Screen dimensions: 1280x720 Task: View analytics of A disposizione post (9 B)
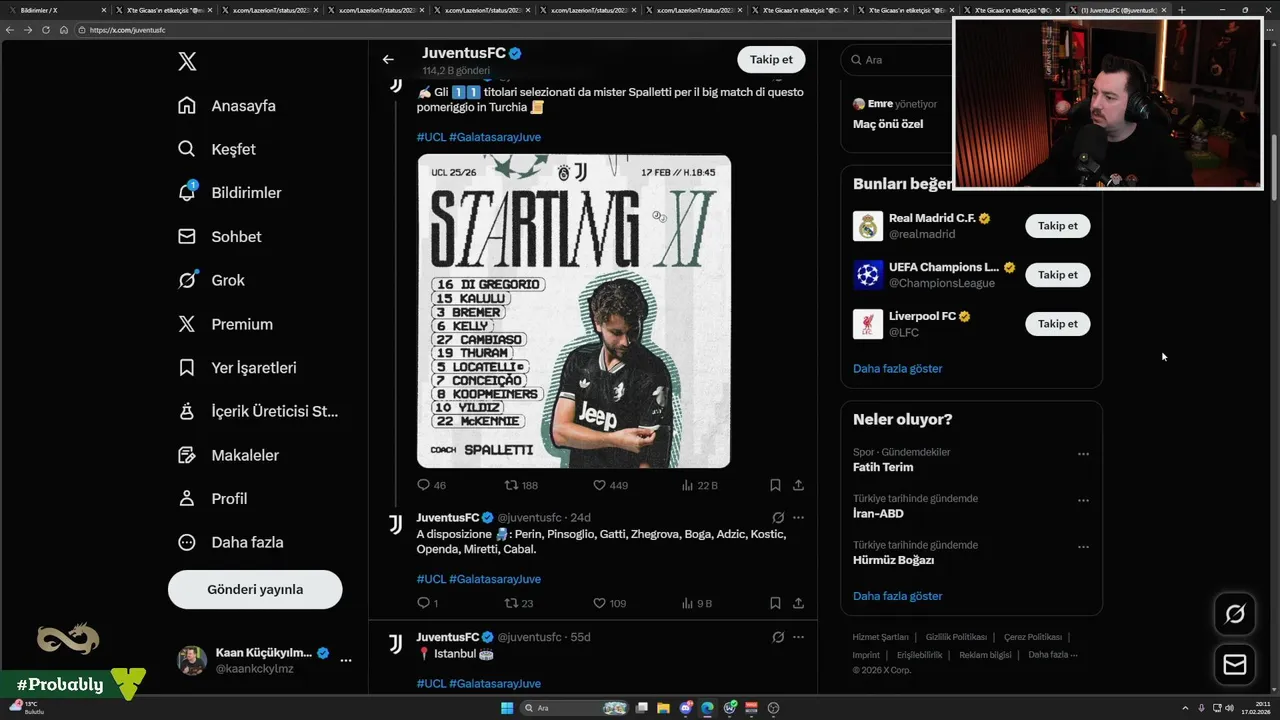(x=697, y=603)
